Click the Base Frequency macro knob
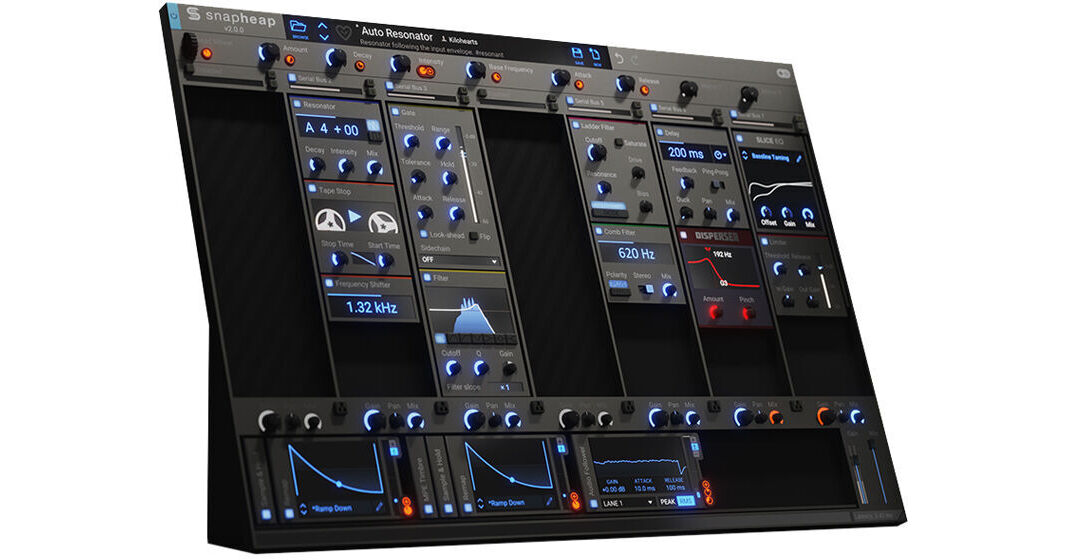This screenshot has height=560, width=1066. tap(475, 70)
